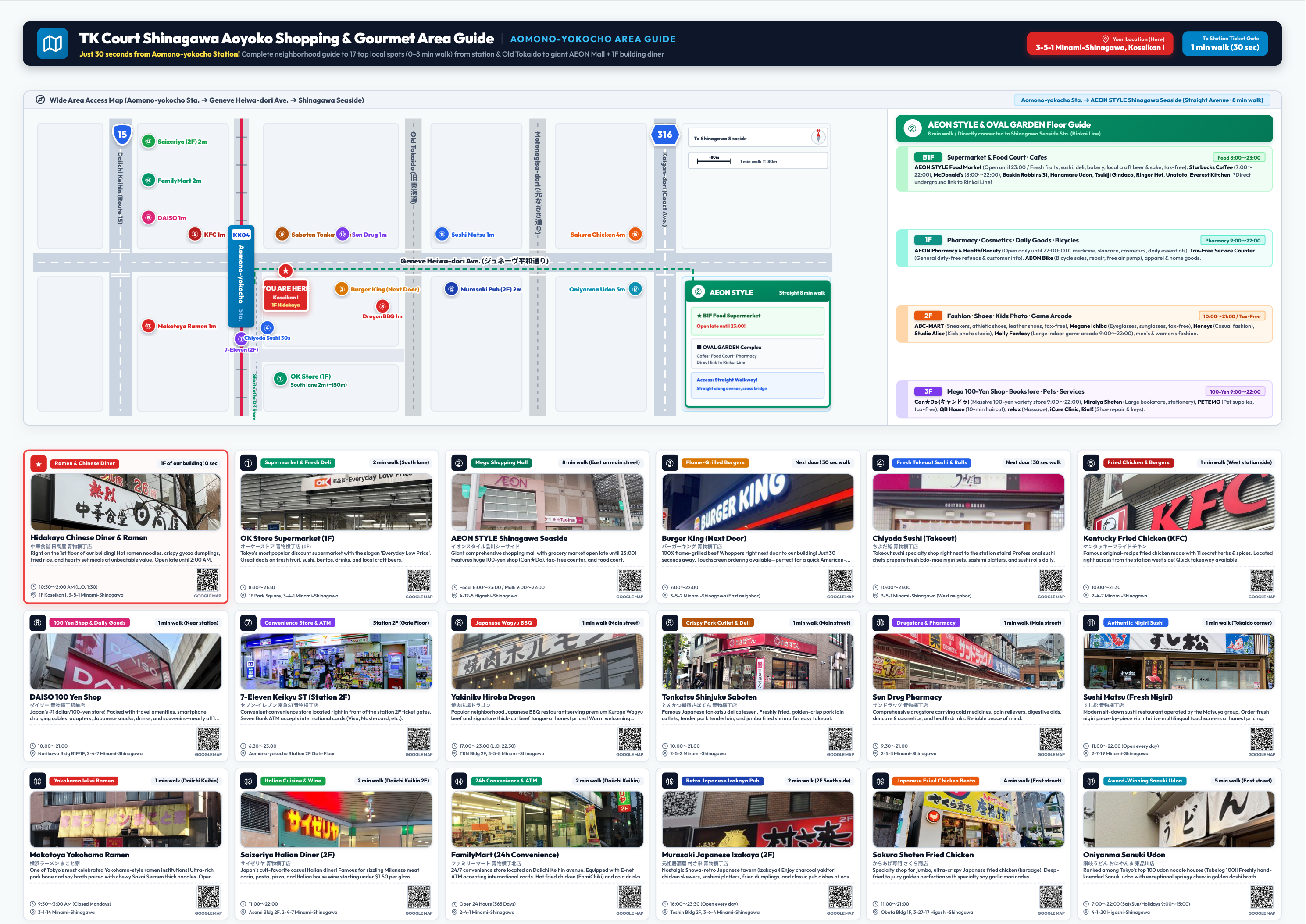Click map pin 8 for Dragon BBQ
The width and height of the screenshot is (1306, 924).
(382, 306)
